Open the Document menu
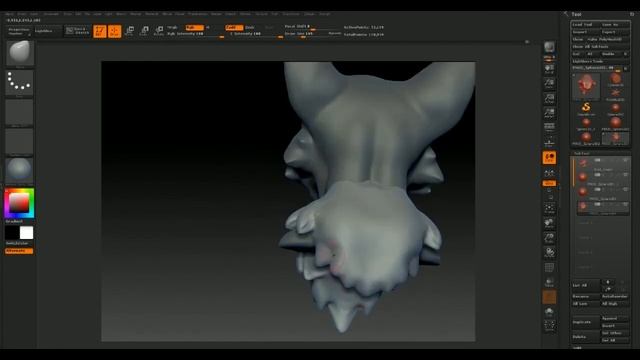Screen dimensions: 640x360 tap(51, 14)
